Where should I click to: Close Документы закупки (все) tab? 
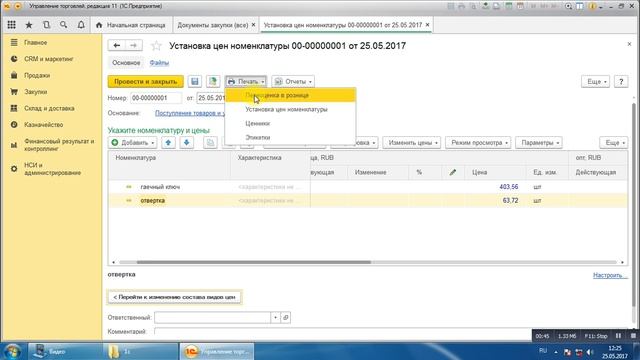point(253,25)
